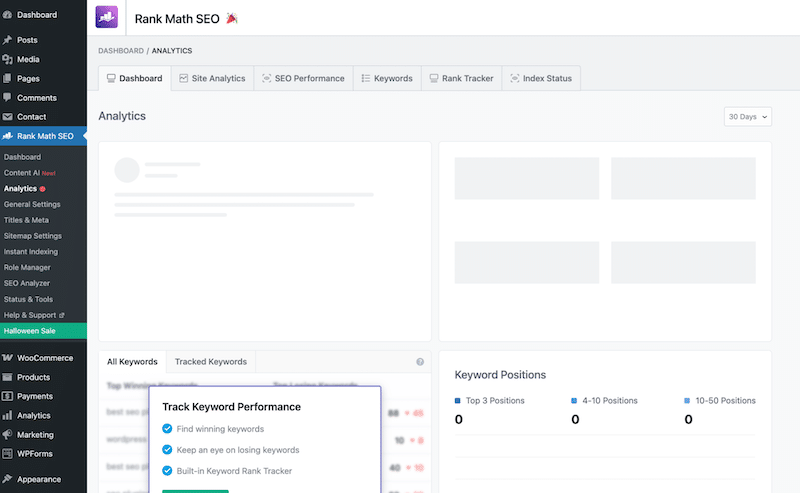
Task: Click the Media icon in sidebar
Action: 7,59
